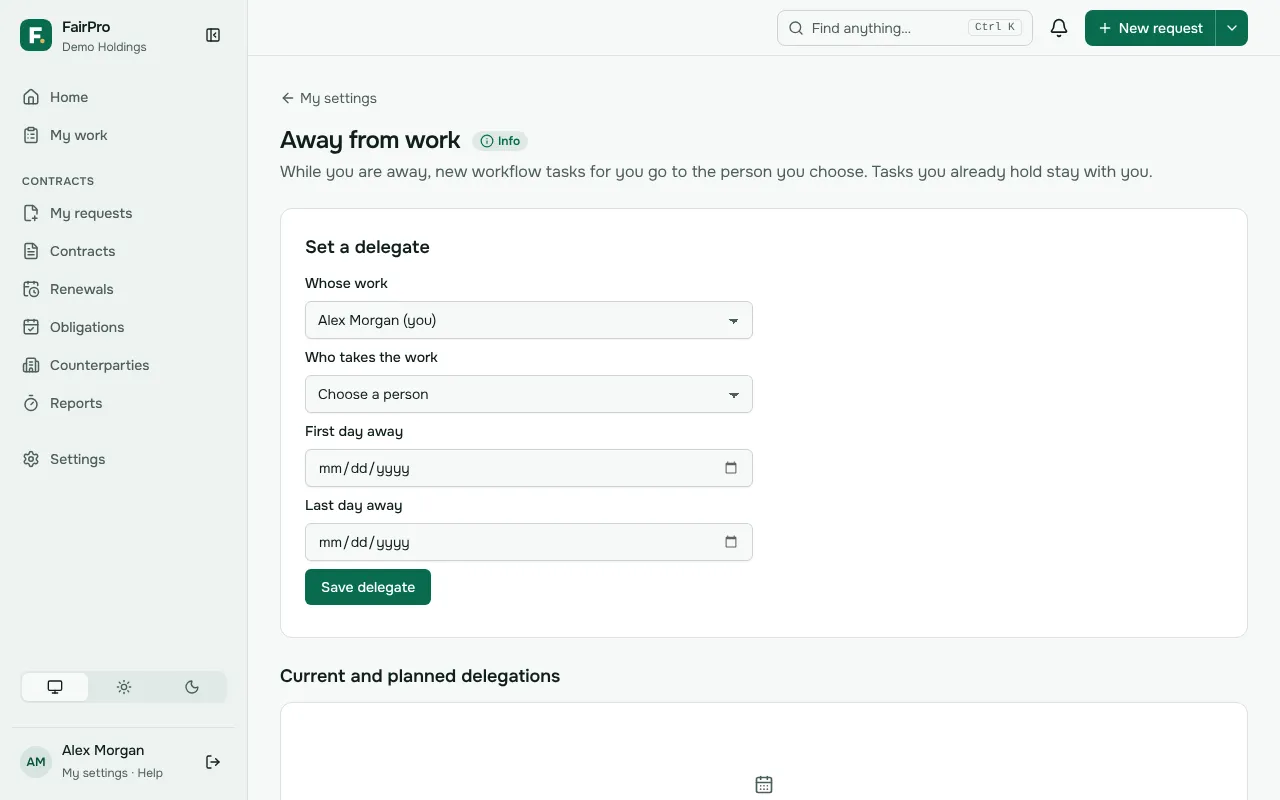
Task: Click the Settings gear icon
Action: coord(31,459)
